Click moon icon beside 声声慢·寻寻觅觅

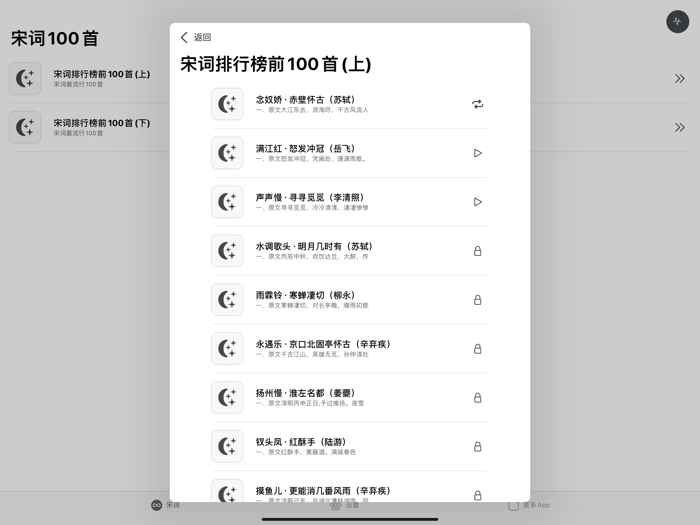click(x=227, y=202)
